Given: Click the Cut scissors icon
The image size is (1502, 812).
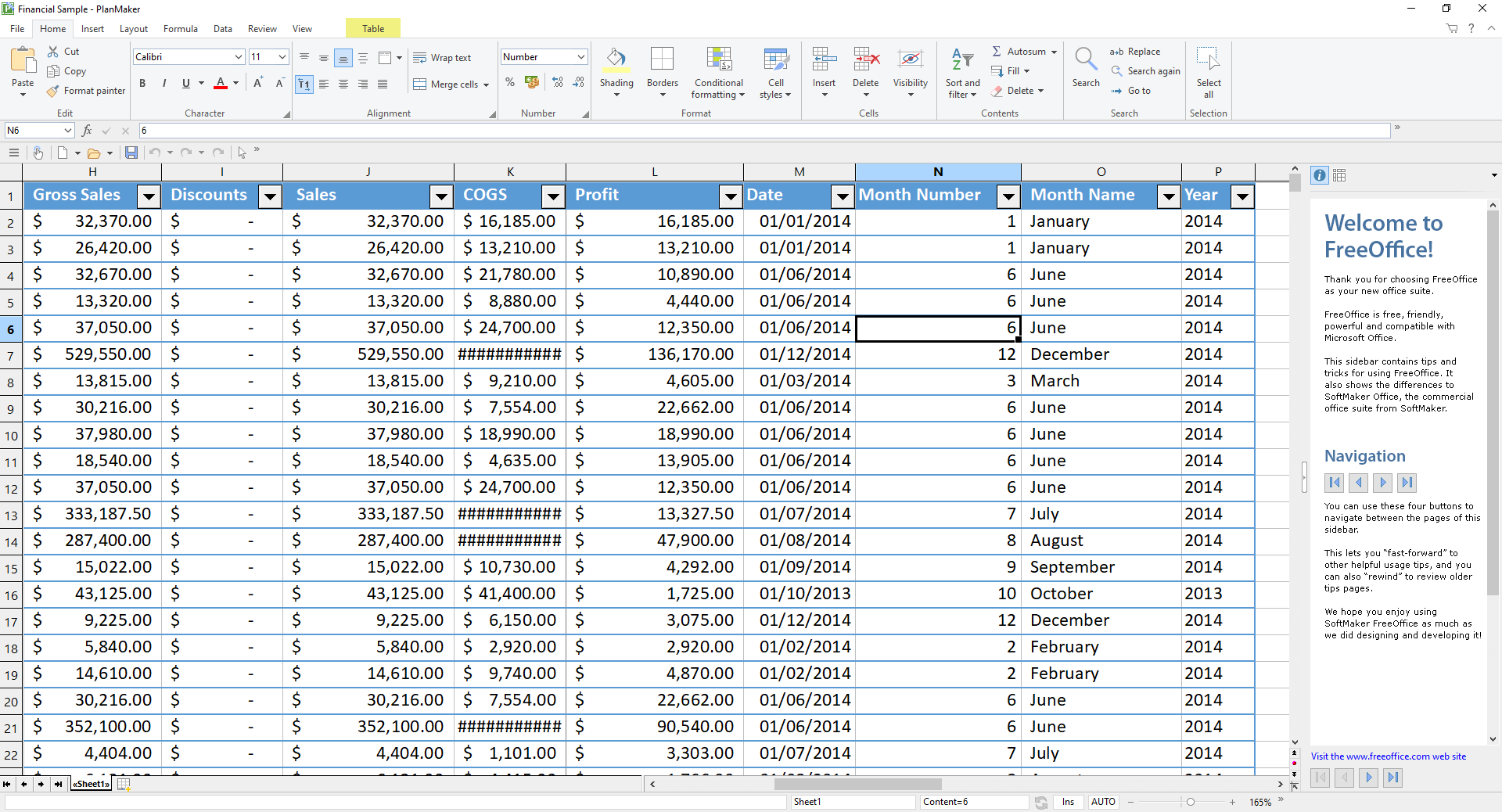Looking at the screenshot, I should (x=53, y=52).
